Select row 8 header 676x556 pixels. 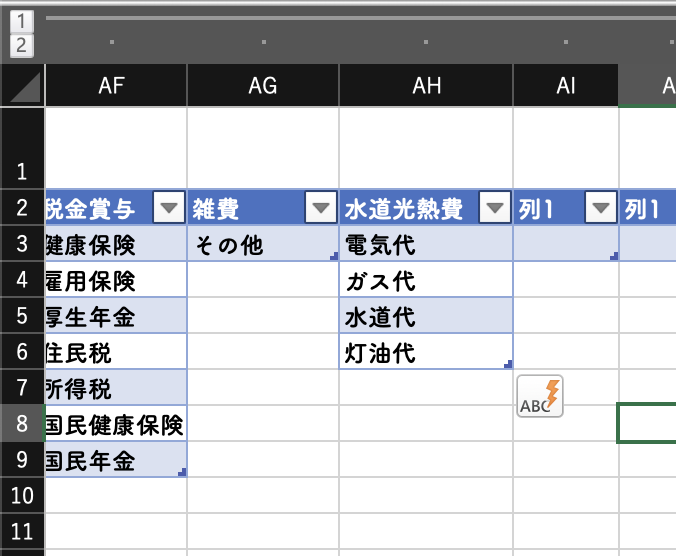[22, 424]
